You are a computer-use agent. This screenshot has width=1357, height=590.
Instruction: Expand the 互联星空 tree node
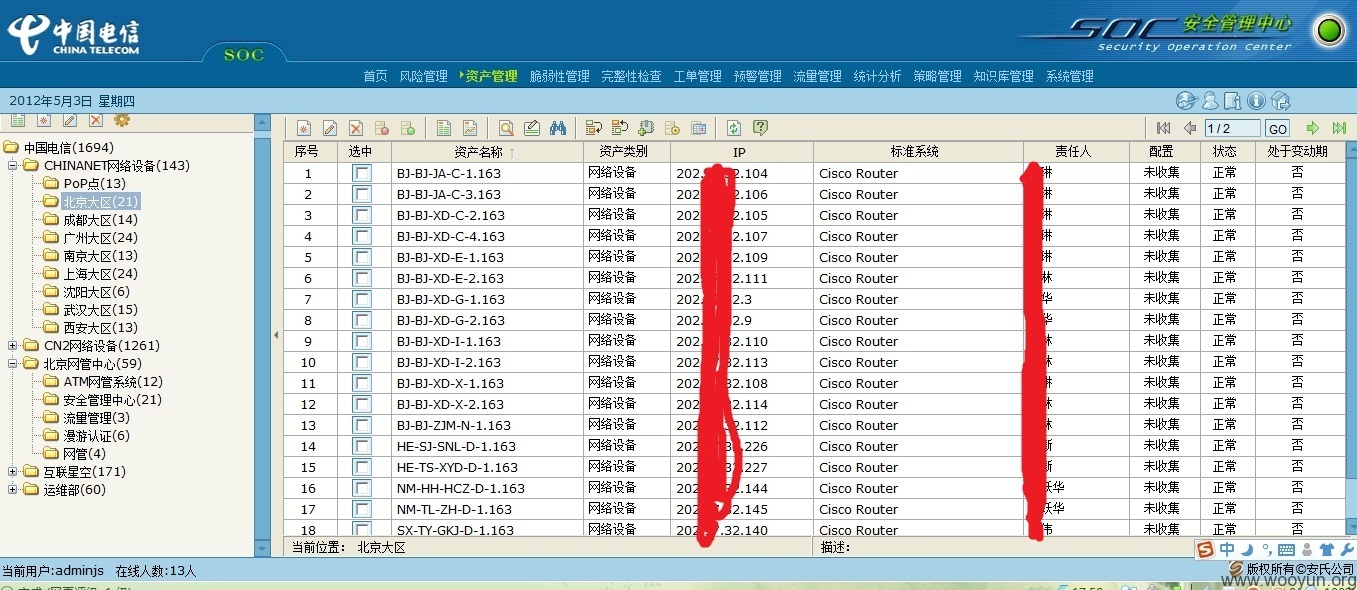point(12,472)
